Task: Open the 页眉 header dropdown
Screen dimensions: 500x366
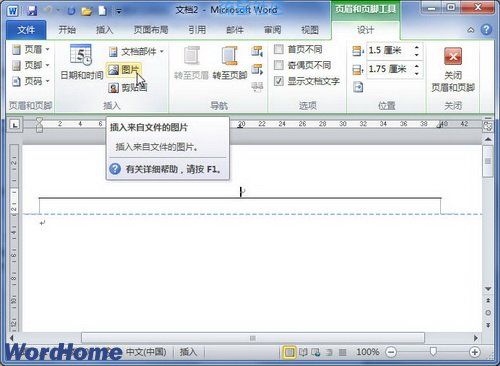Action: [x=30, y=50]
